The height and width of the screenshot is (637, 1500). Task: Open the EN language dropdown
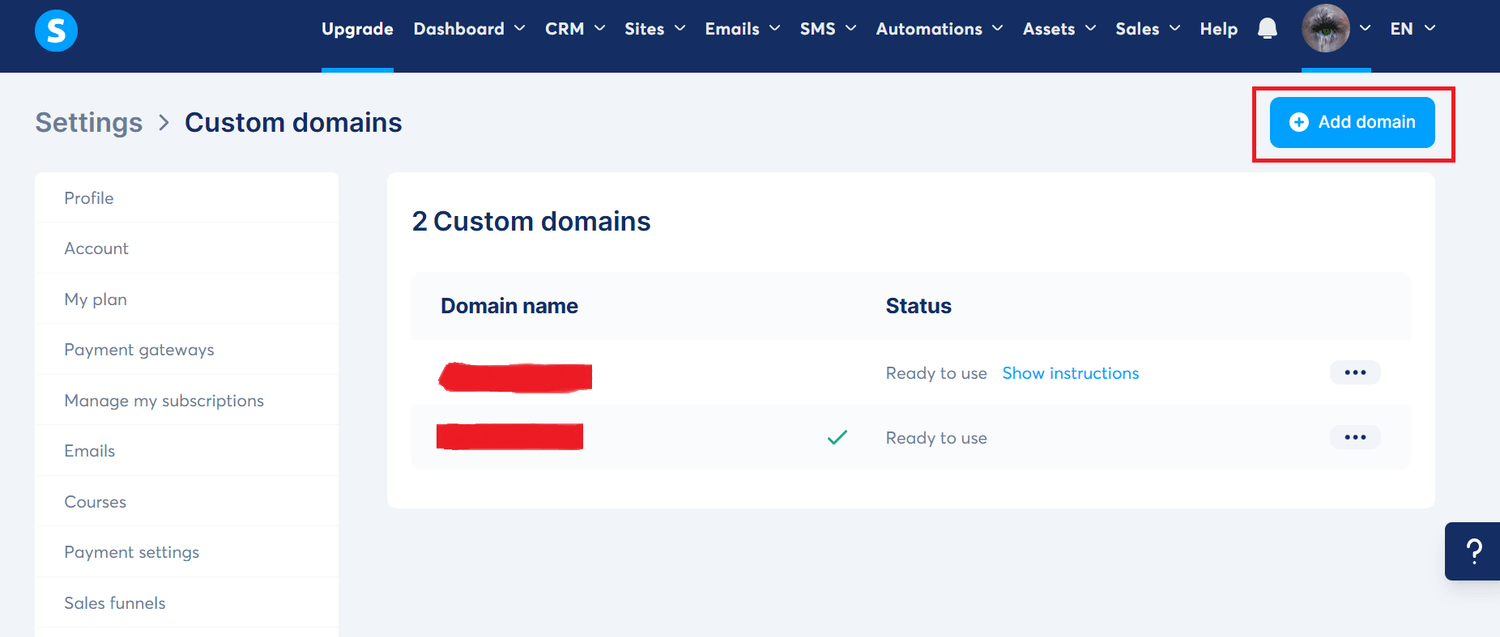1412,29
